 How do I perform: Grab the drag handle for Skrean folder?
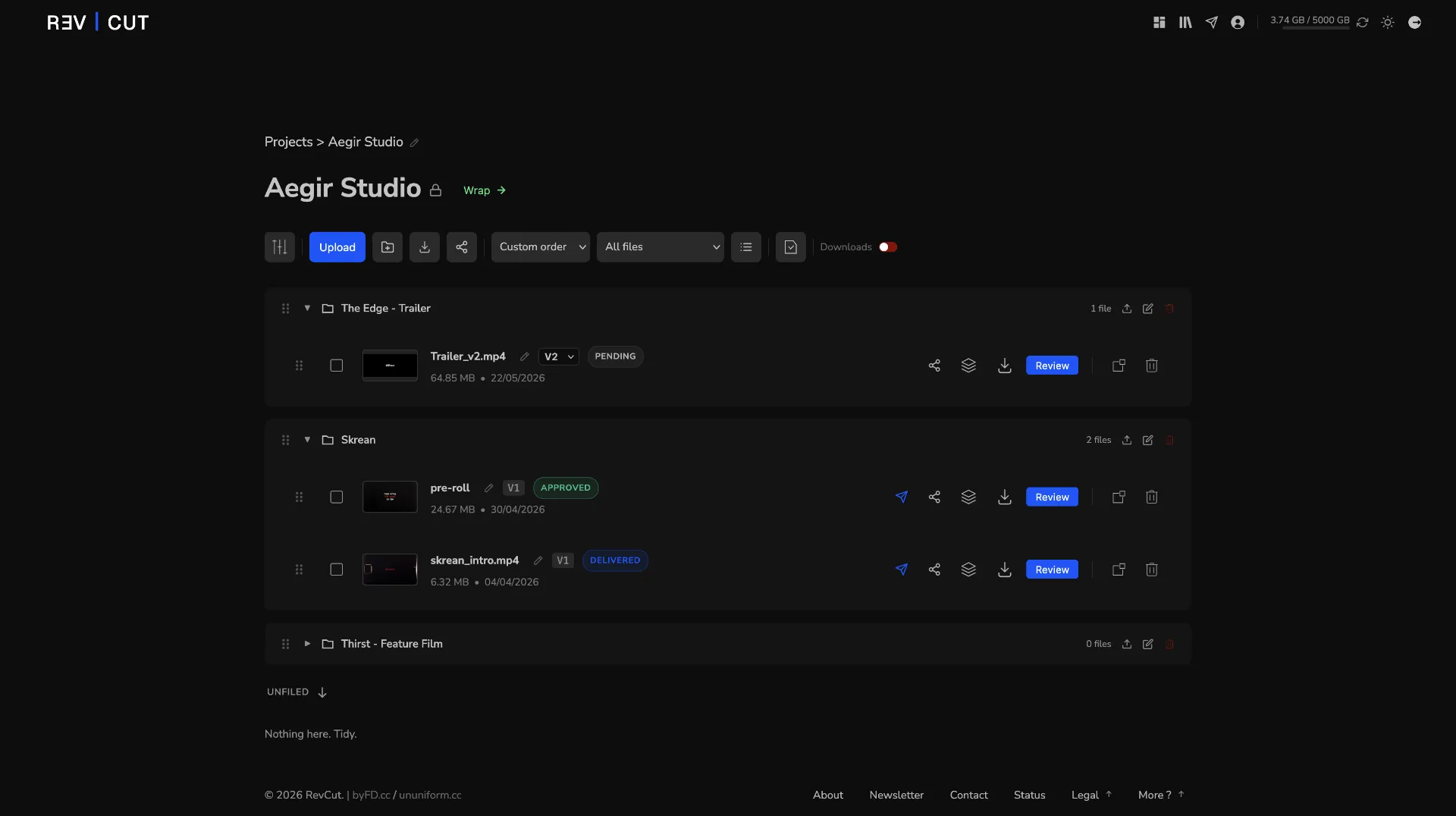[x=286, y=440]
